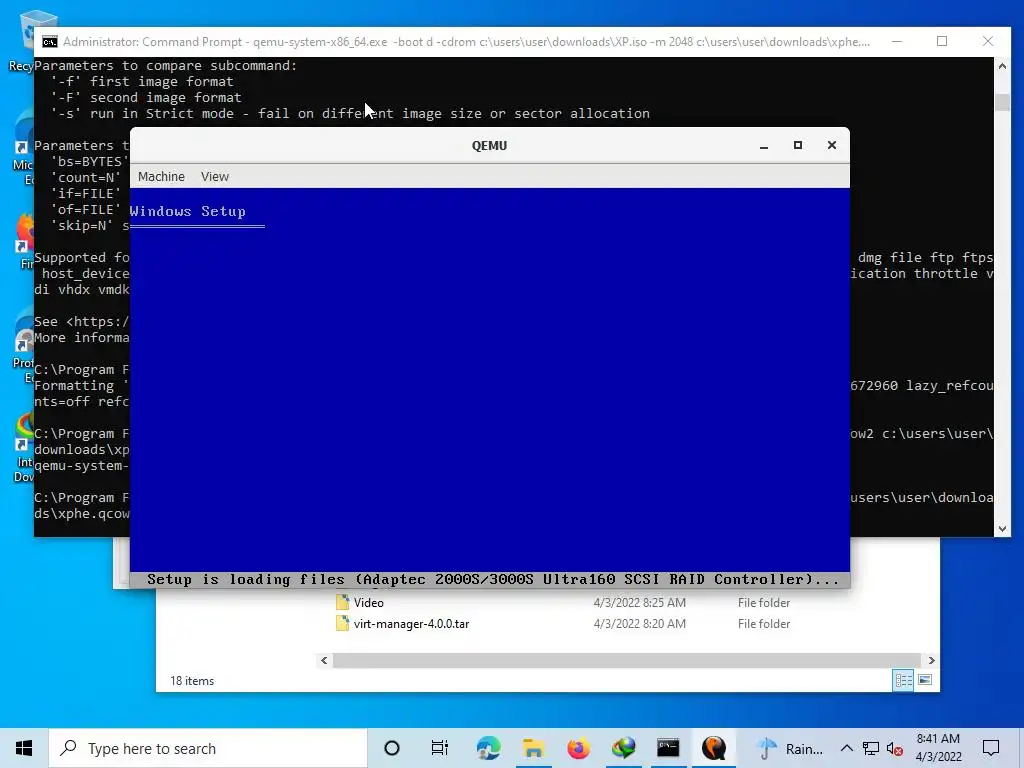Minimize the QEMU window
Screen dimensions: 1024x768
pyautogui.click(x=763, y=146)
